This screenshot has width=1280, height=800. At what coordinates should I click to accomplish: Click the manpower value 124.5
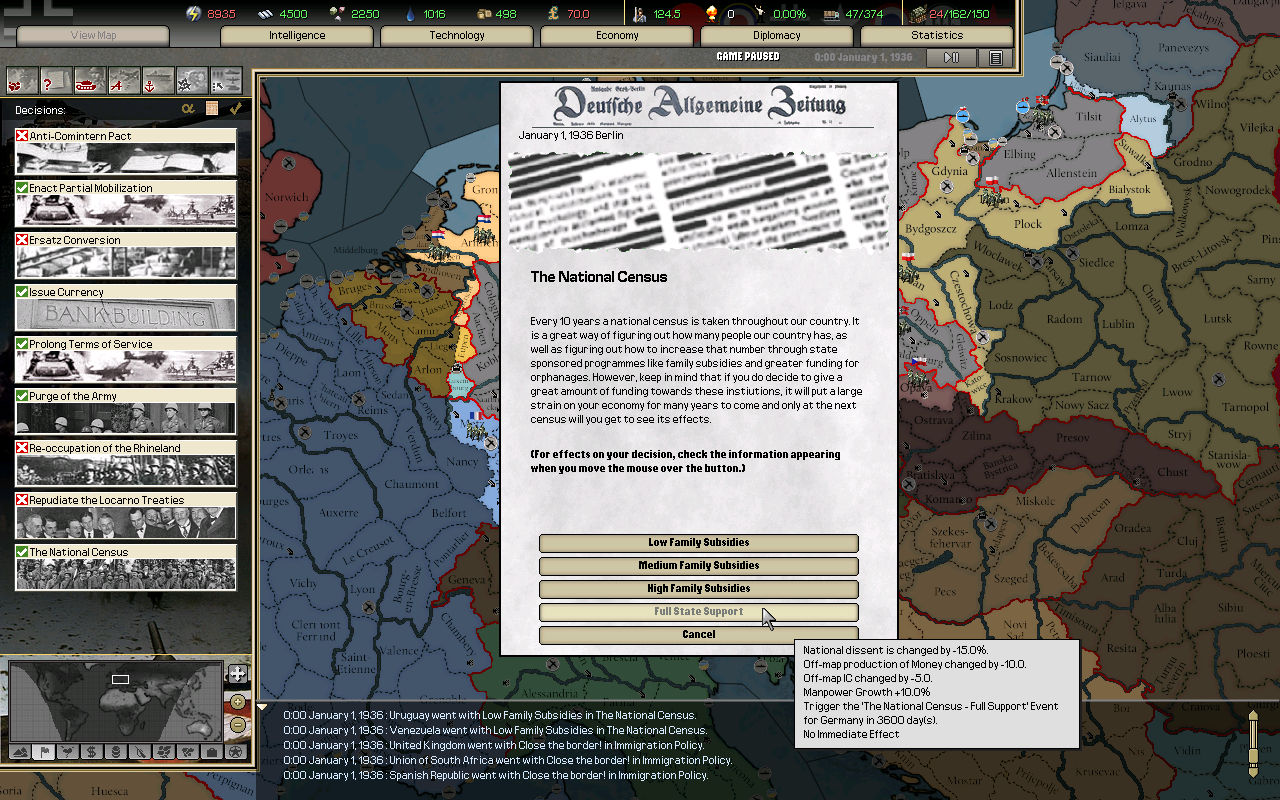[x=667, y=14]
